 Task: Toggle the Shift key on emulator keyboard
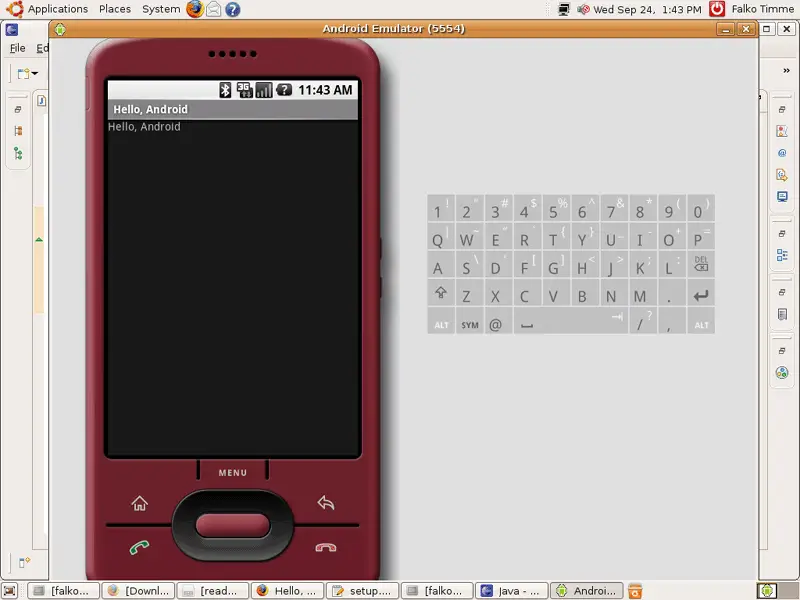click(441, 294)
